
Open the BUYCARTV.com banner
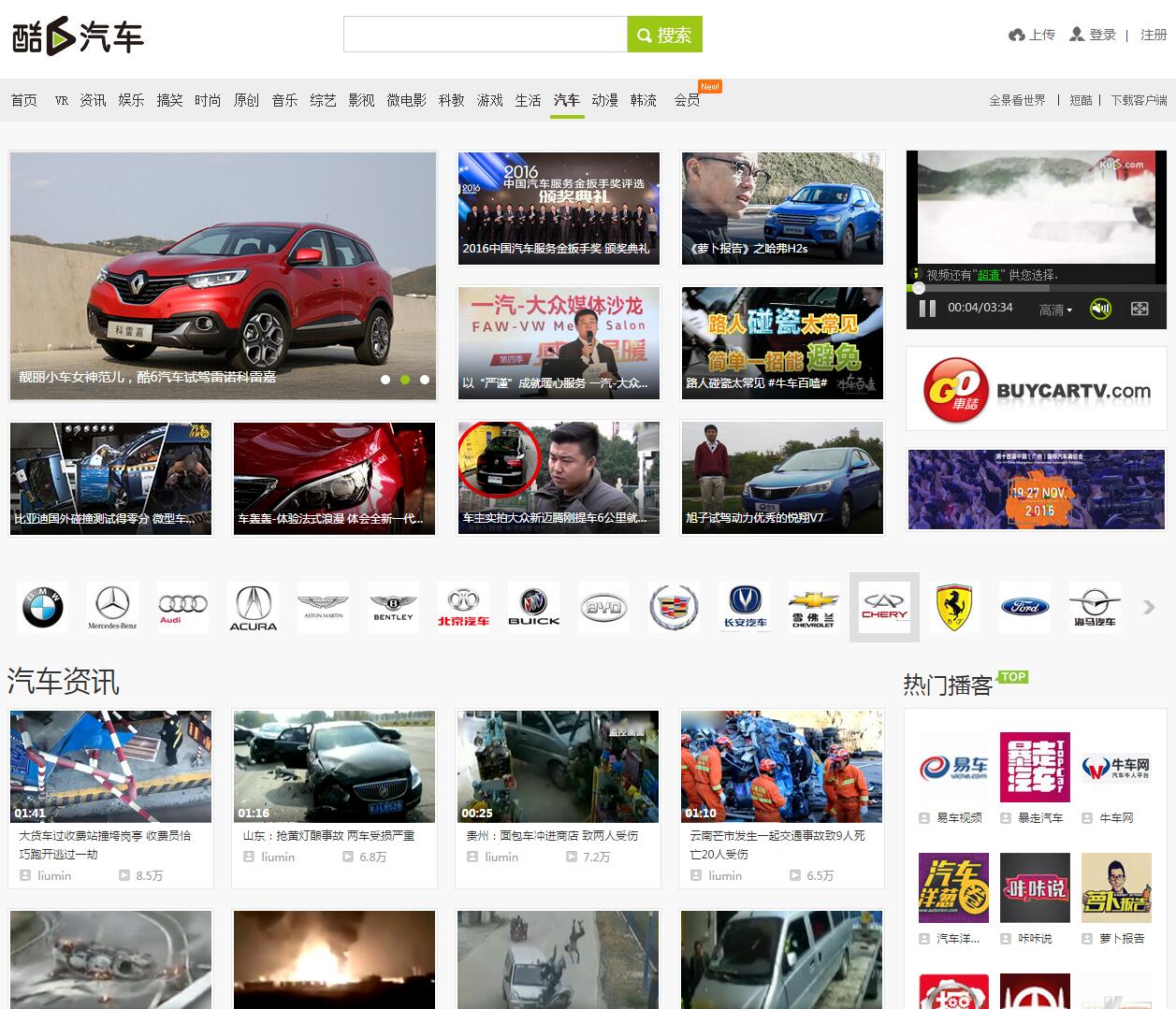point(1037,389)
